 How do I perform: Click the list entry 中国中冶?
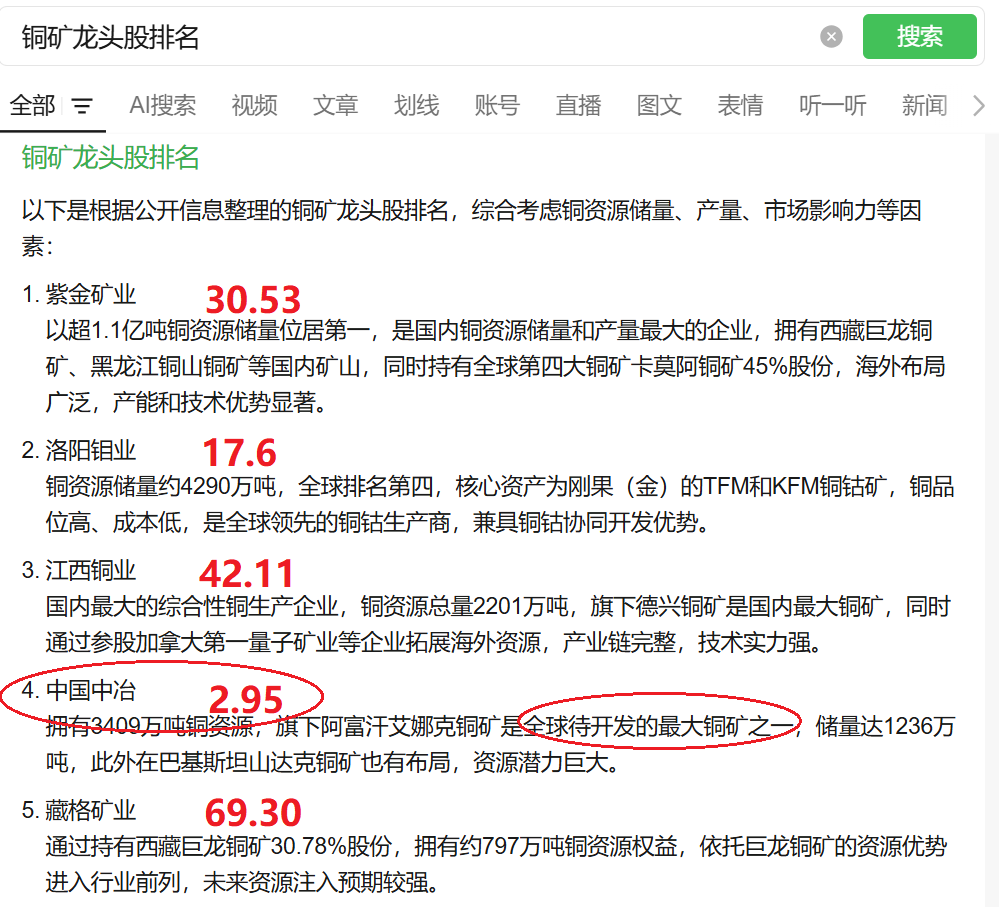pyautogui.click(x=90, y=690)
